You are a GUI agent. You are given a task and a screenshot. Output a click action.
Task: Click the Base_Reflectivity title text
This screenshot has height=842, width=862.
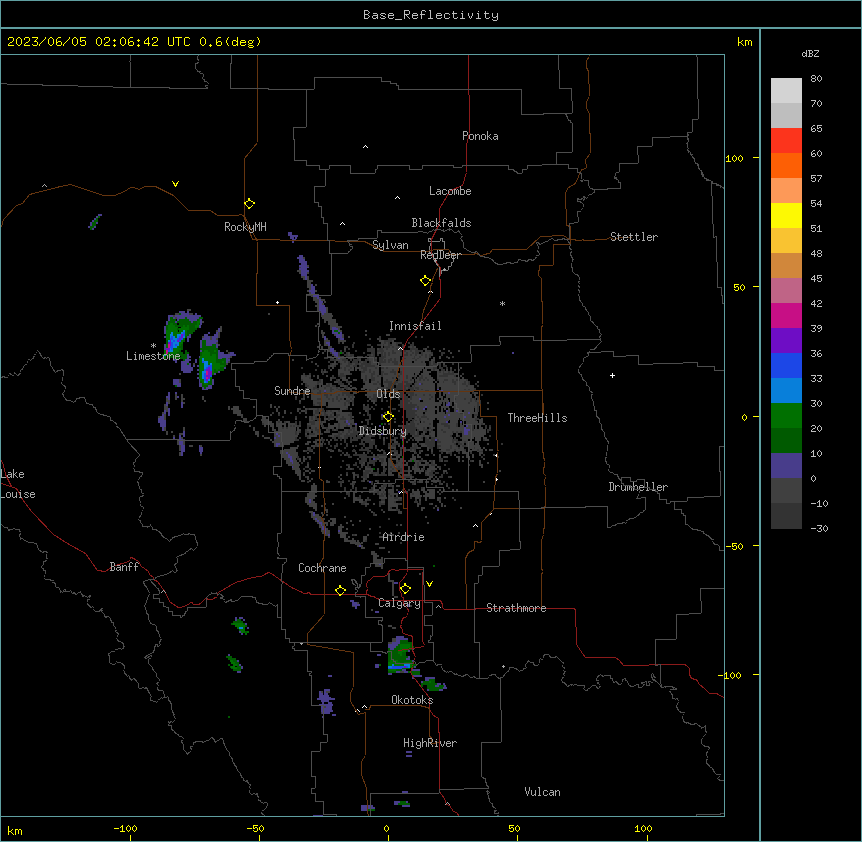click(431, 15)
